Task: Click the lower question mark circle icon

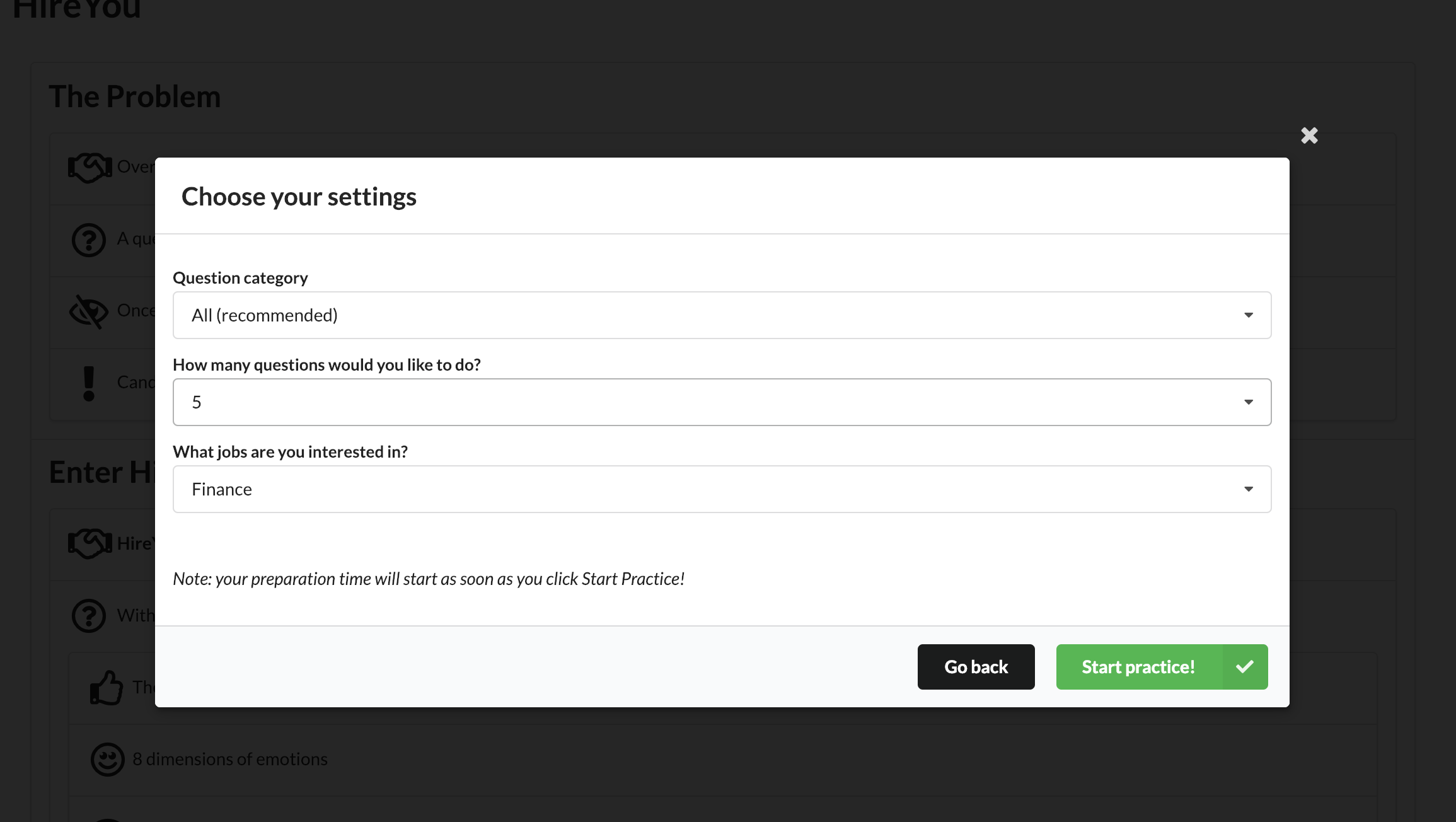Action: point(89,615)
